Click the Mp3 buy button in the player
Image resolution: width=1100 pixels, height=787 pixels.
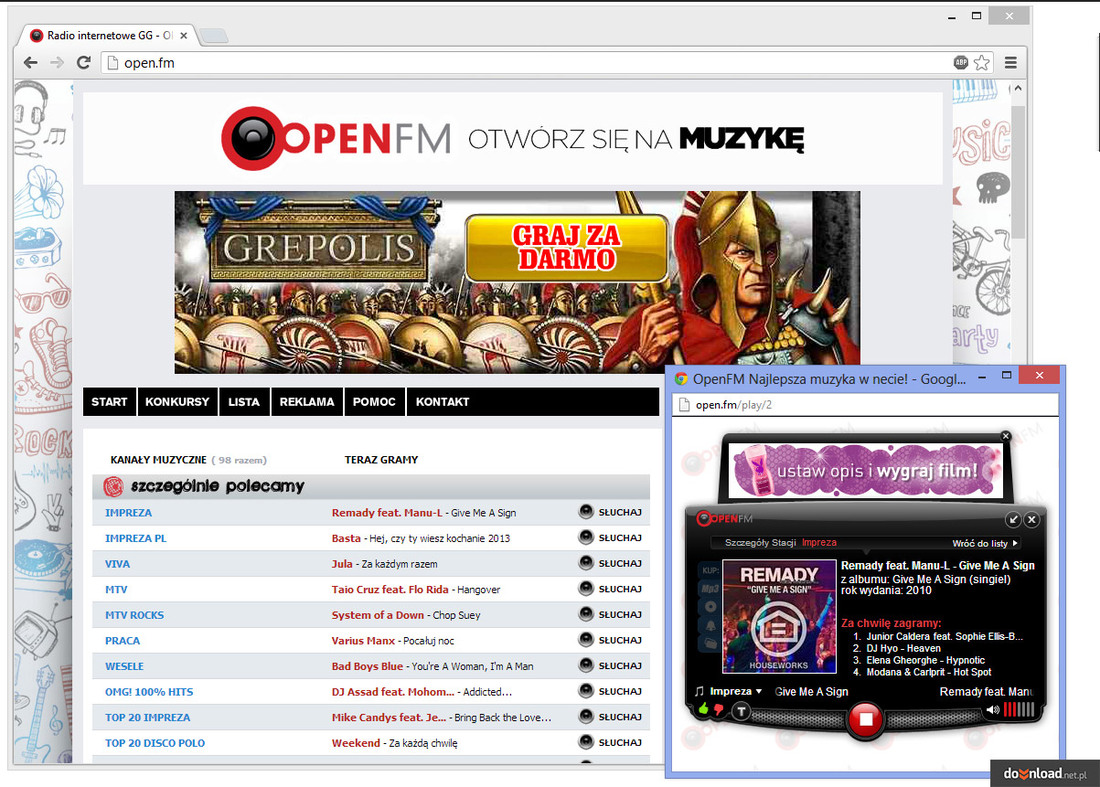(x=710, y=588)
